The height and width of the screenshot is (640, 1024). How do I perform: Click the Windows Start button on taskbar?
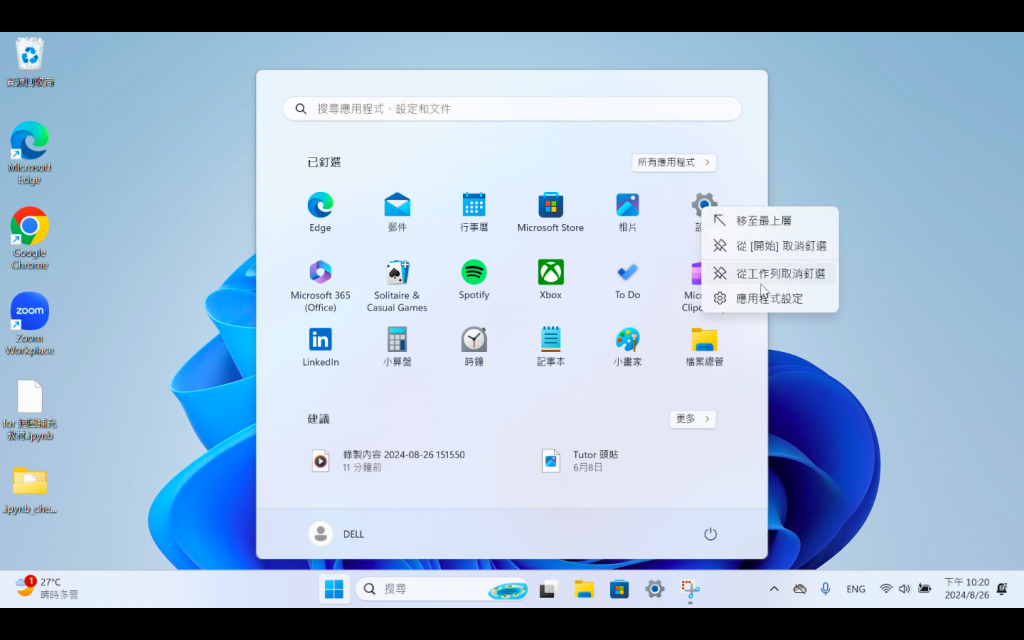tap(334, 589)
